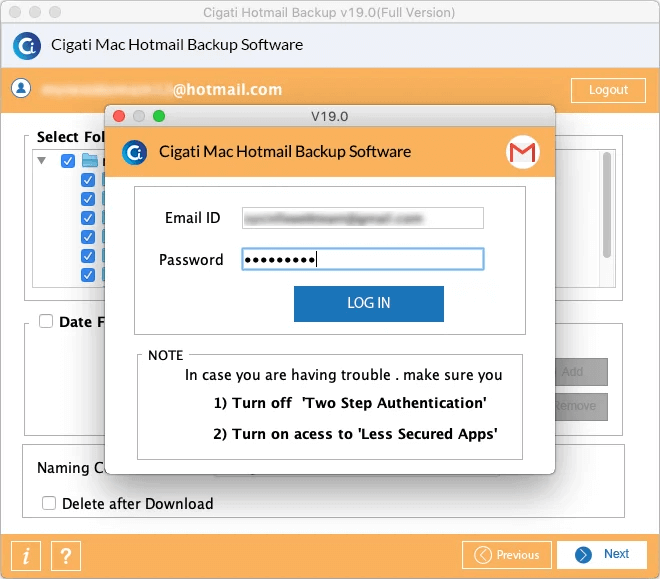660x579 pixels.
Task: Click the Less Secured Apps note line
Action: (355, 434)
